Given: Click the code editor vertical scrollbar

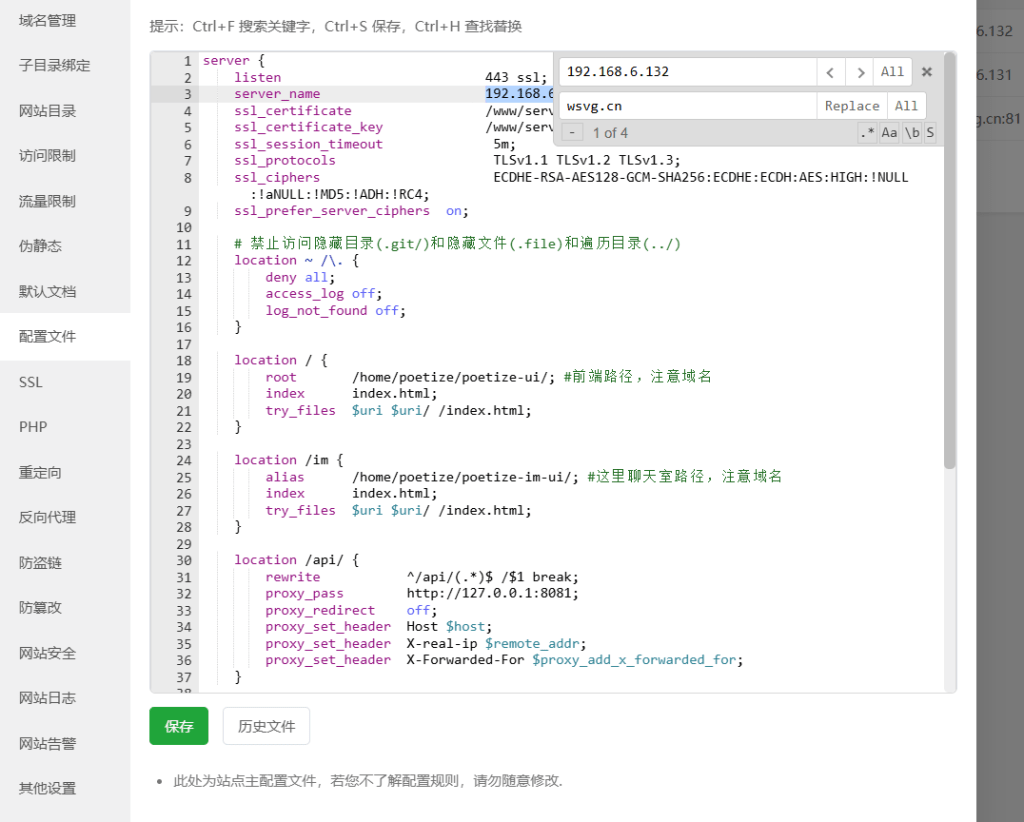Looking at the screenshot, I should (949, 300).
